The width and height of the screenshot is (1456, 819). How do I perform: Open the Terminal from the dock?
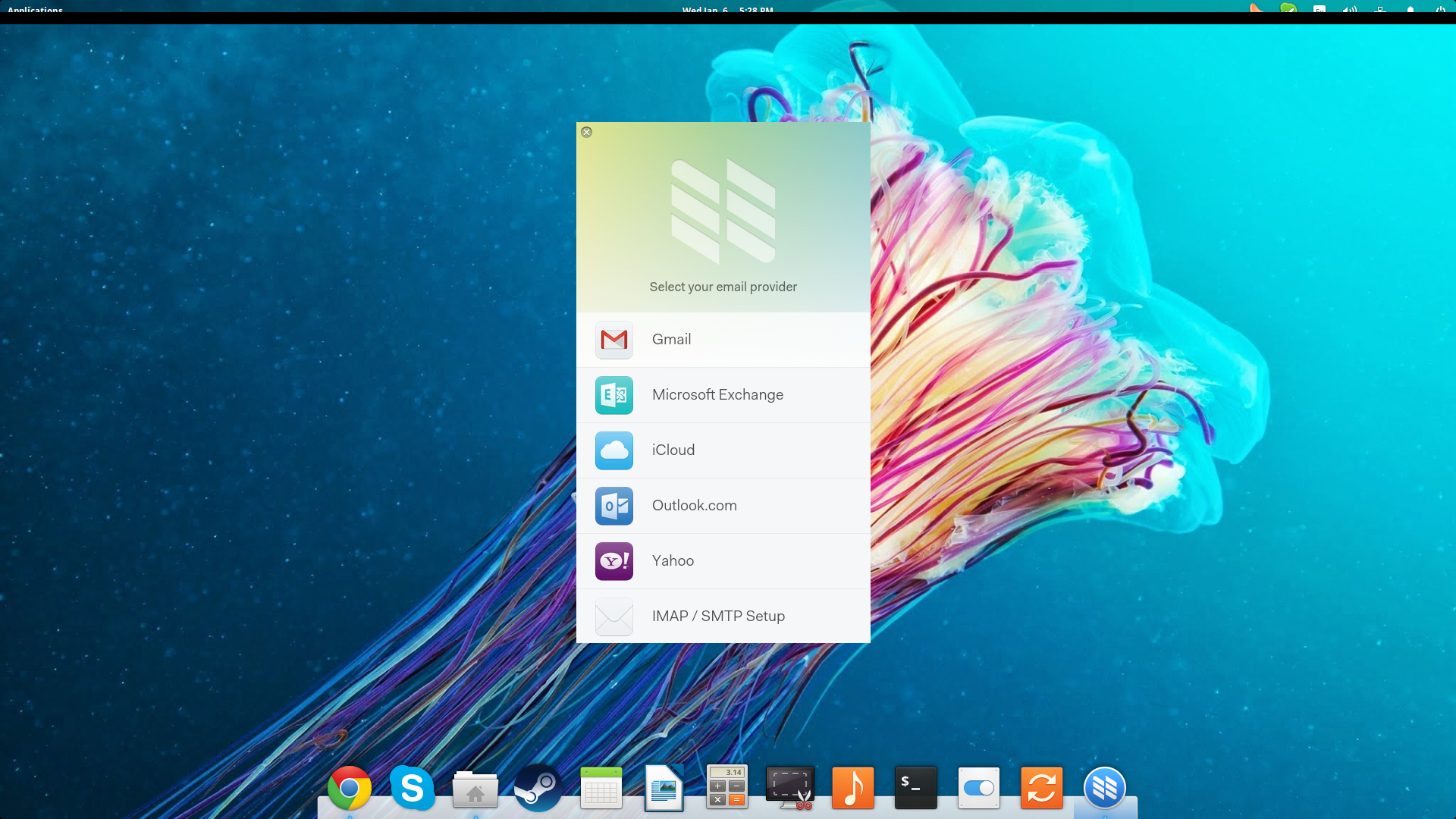[916, 788]
